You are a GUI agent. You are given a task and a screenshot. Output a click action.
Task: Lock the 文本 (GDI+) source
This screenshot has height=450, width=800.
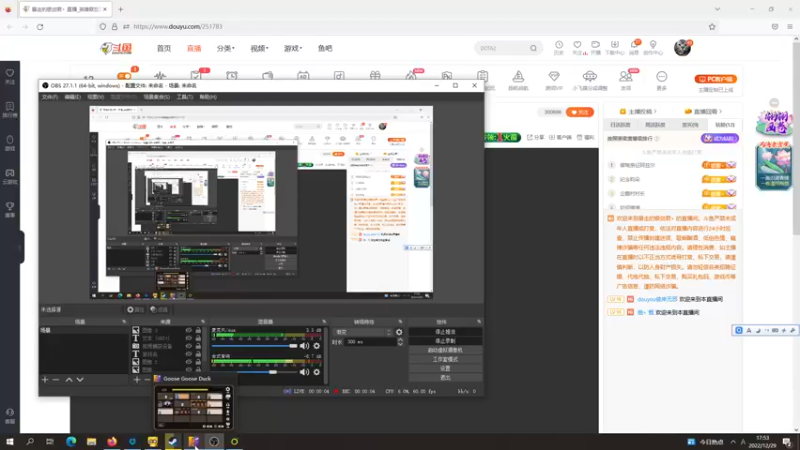coord(198,338)
